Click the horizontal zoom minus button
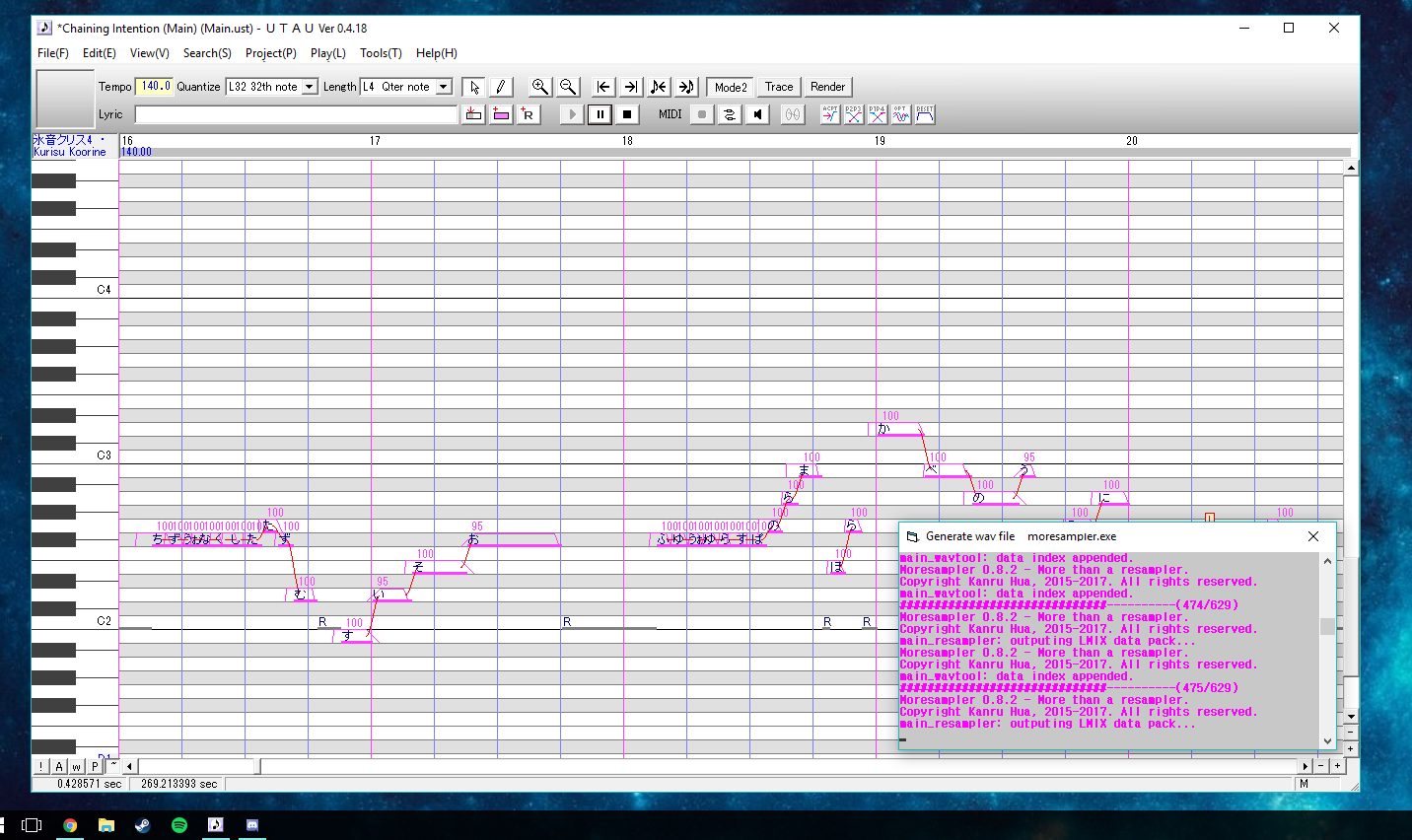 [x=1321, y=766]
